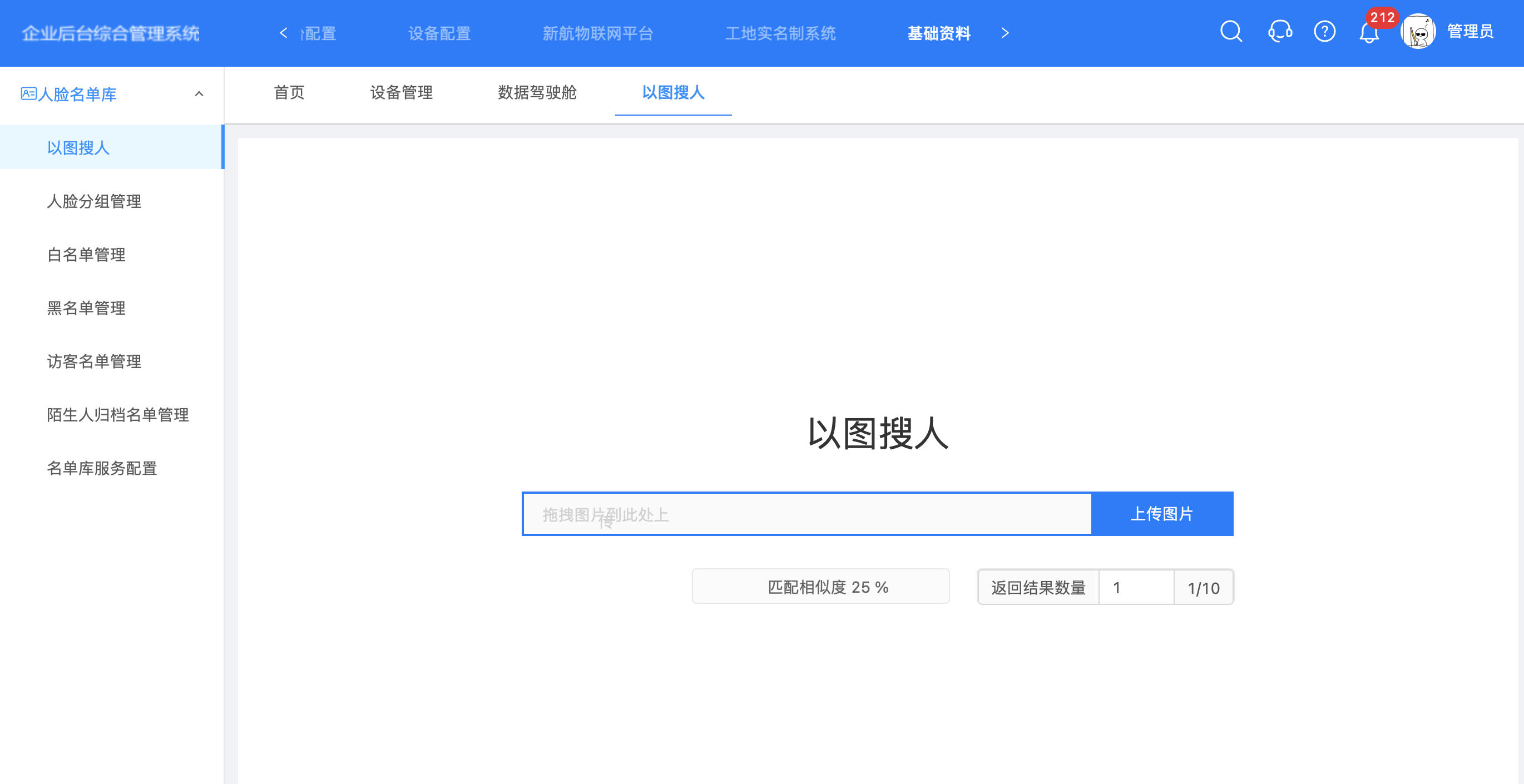
Task: Switch to the 设备管理 tab
Action: (402, 92)
